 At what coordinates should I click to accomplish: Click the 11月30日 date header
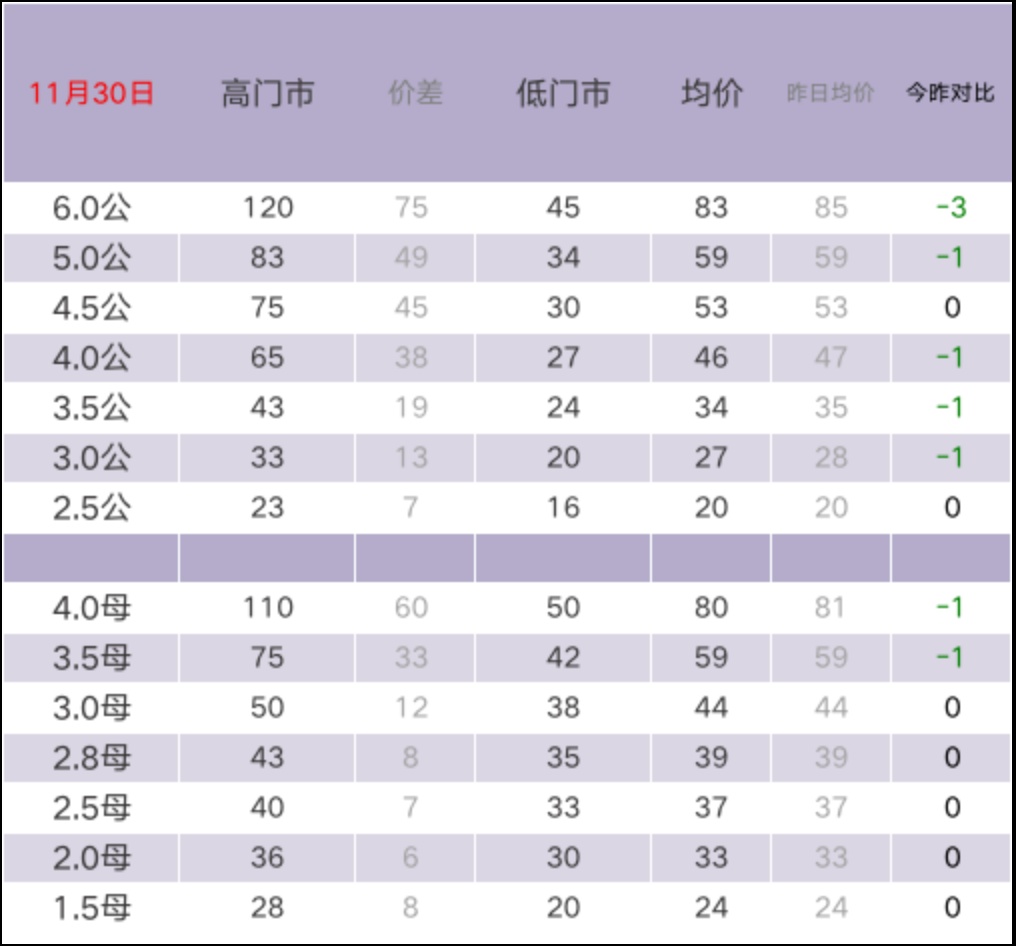click(91, 93)
